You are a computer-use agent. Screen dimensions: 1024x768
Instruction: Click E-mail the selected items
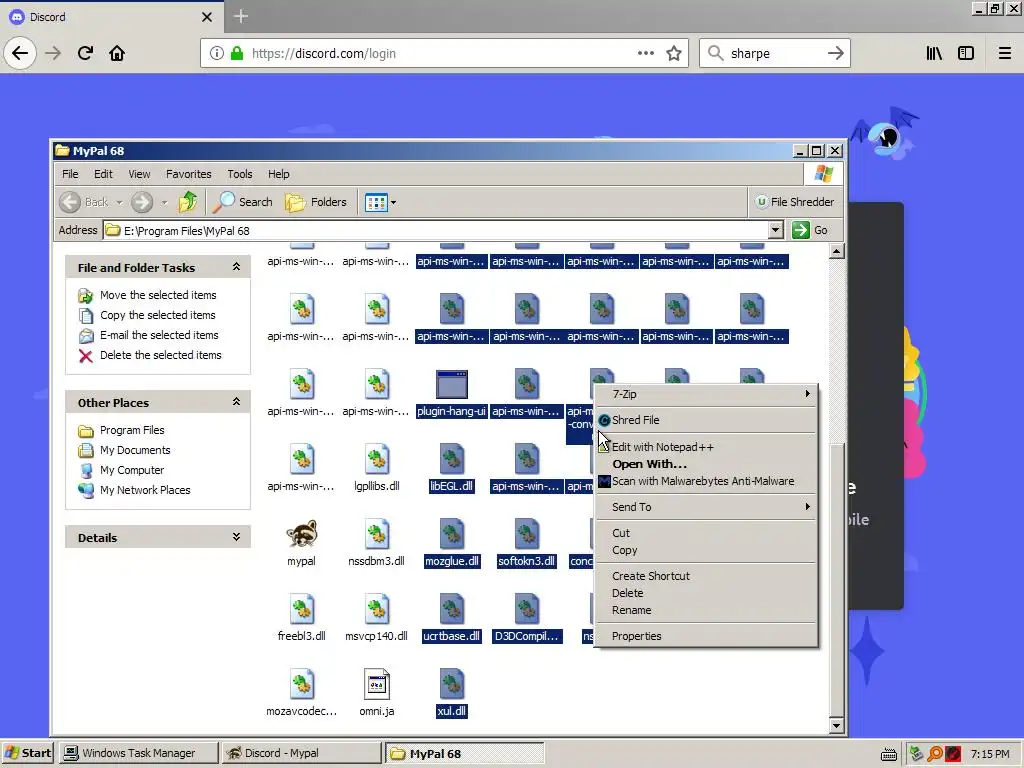159,335
